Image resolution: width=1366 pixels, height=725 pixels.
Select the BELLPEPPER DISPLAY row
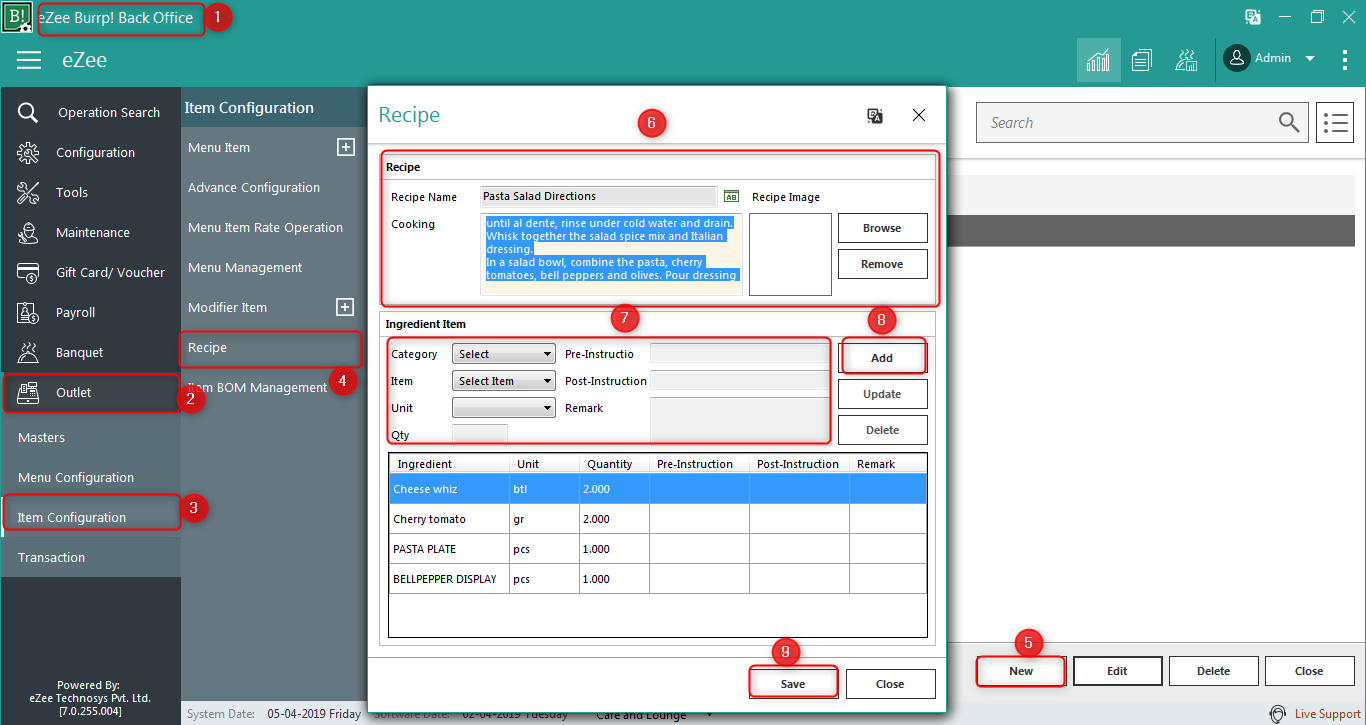tap(658, 579)
